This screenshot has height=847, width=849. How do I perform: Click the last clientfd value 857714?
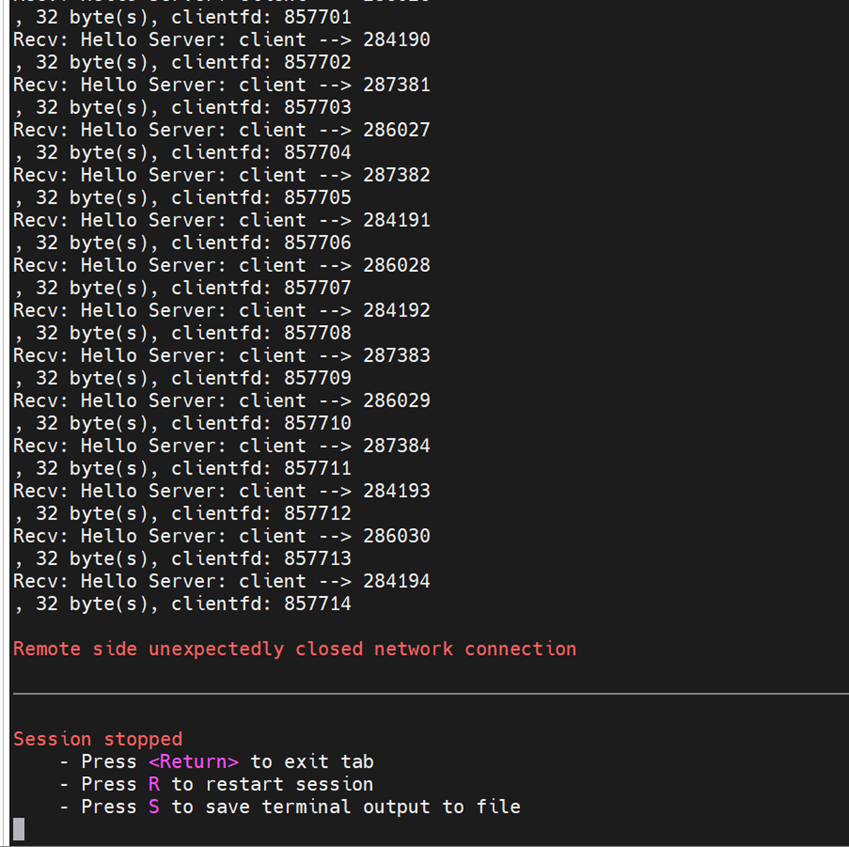[x=318, y=604]
